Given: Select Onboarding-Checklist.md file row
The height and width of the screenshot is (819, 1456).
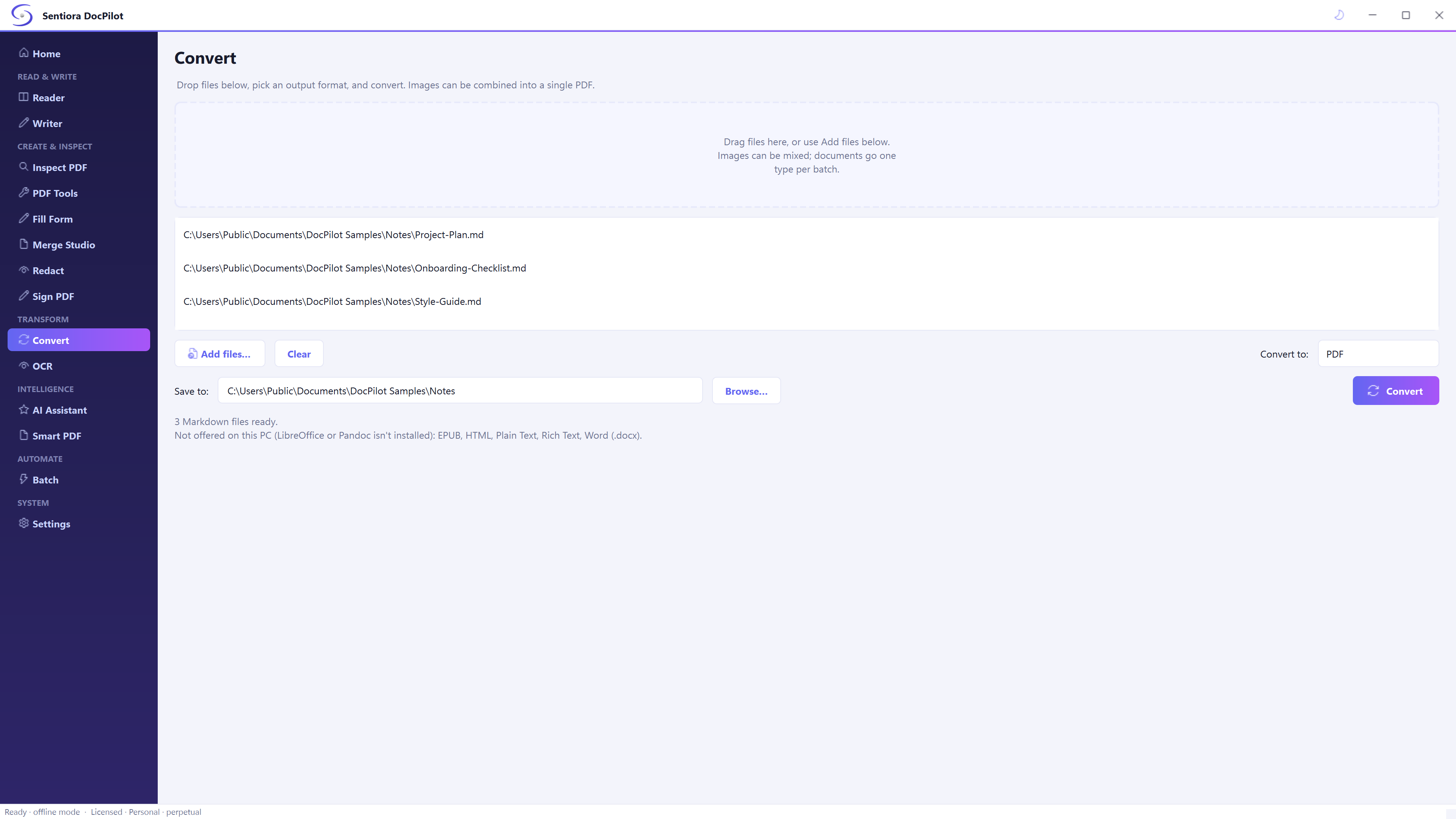Looking at the screenshot, I should pos(806,268).
